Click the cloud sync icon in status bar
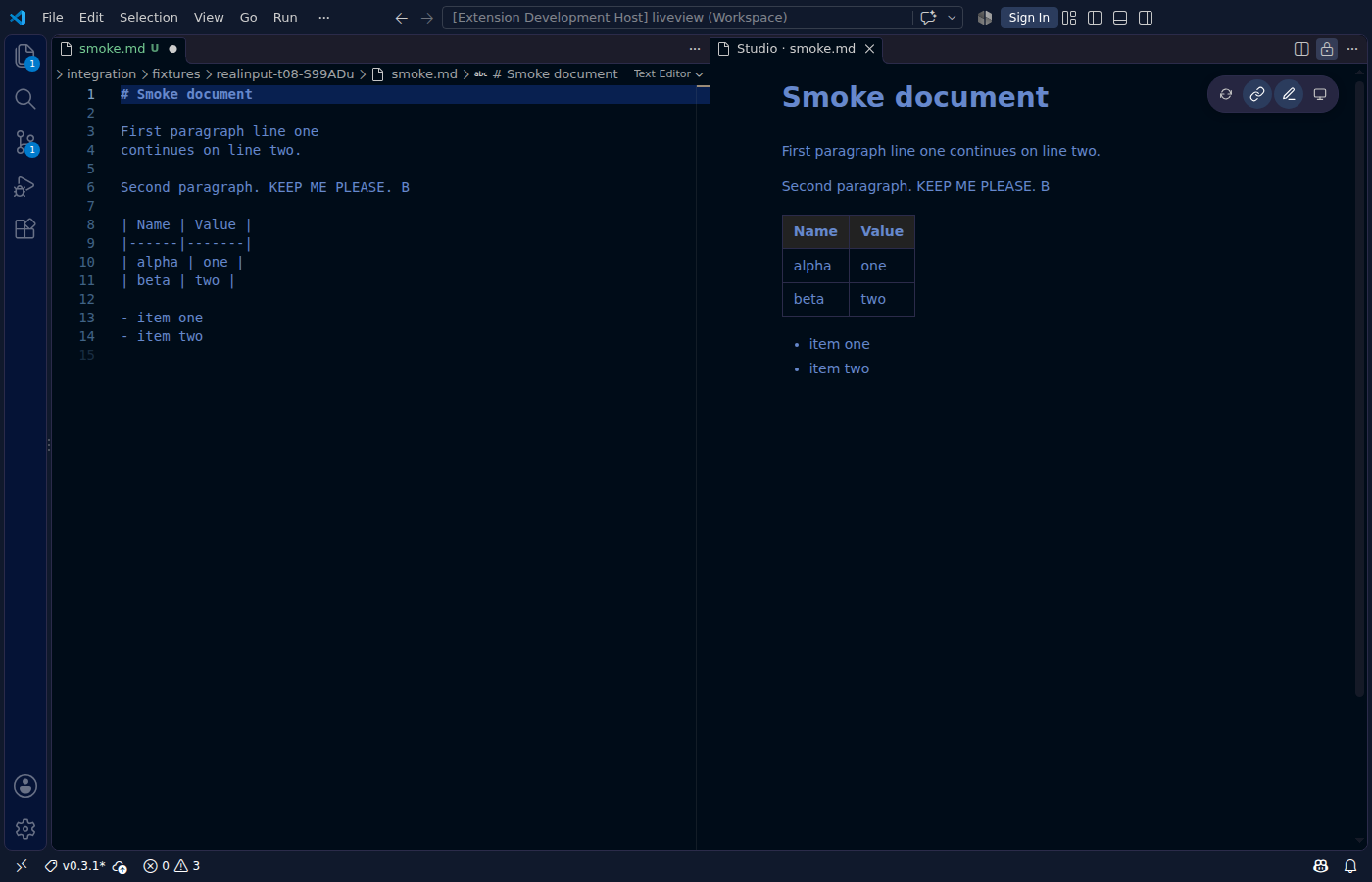Viewport: 1372px width, 882px height. pos(120,866)
